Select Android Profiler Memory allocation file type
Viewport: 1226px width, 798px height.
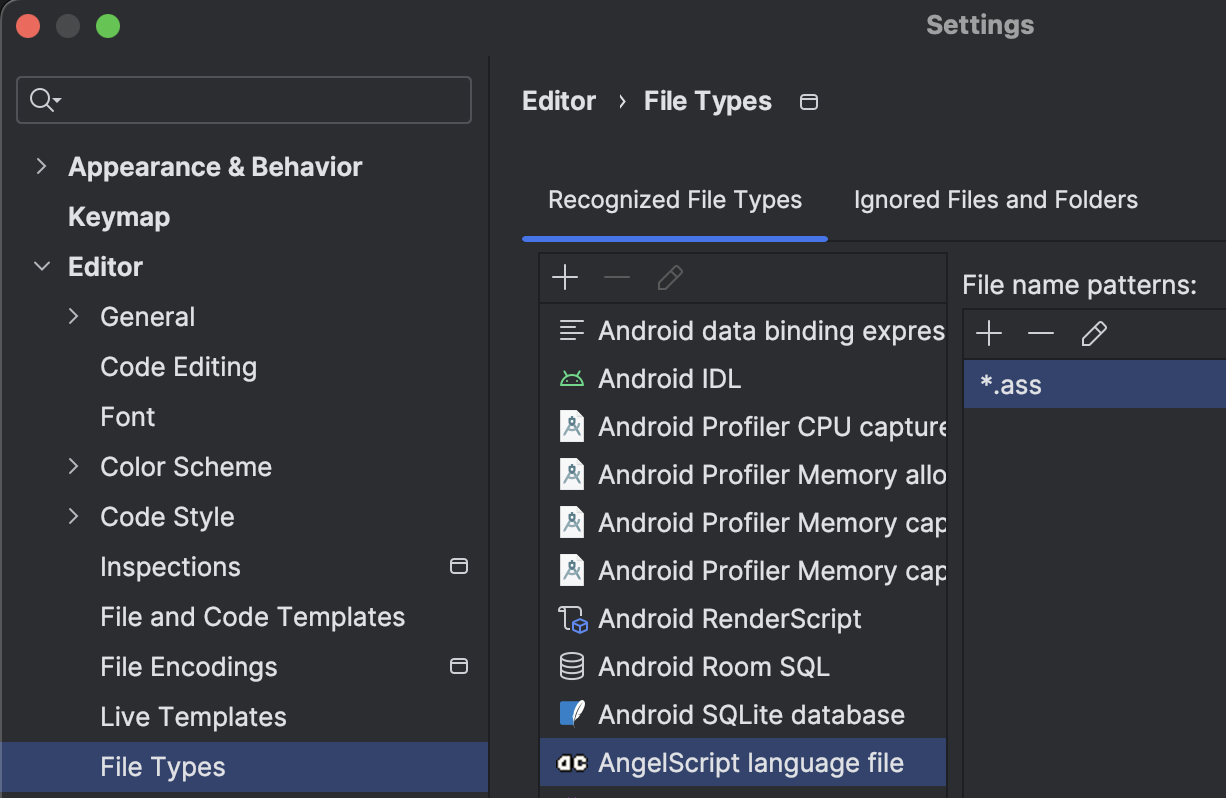coord(743,475)
